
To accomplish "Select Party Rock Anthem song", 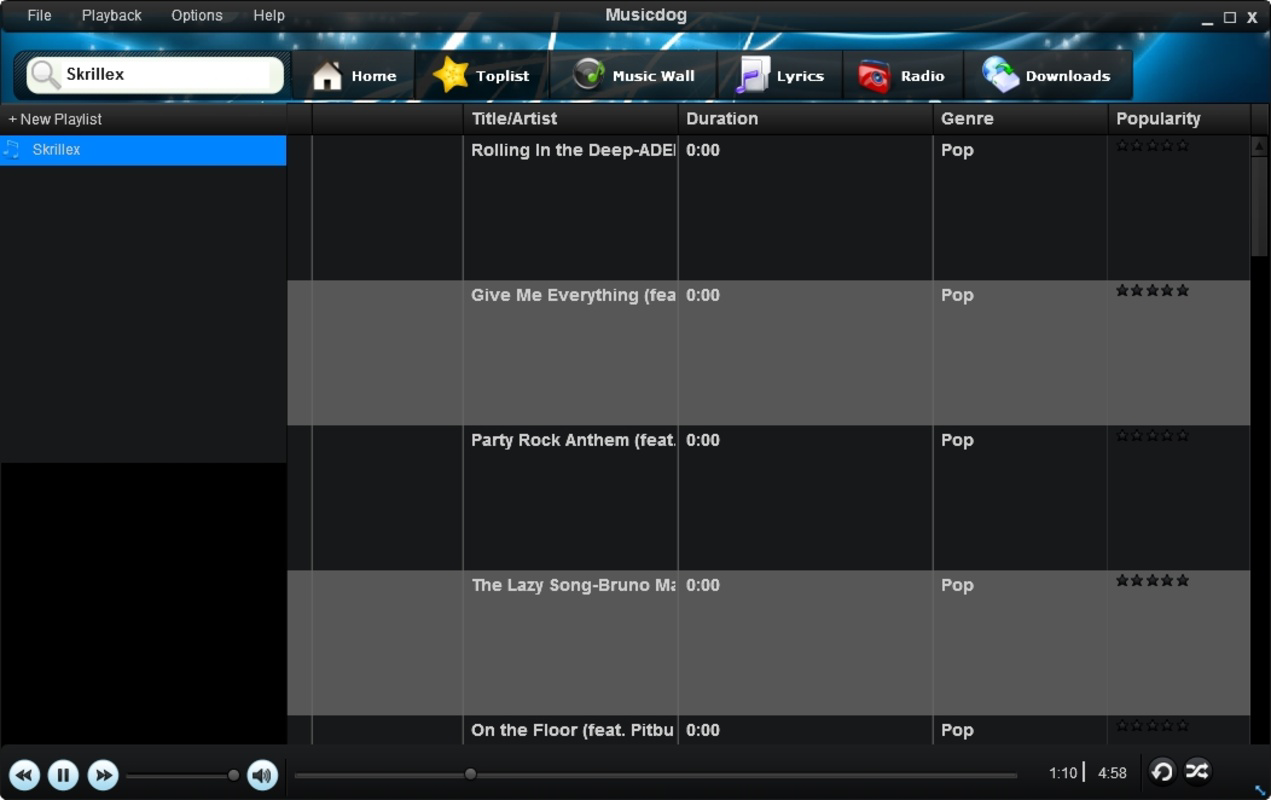I will pyautogui.click(x=573, y=440).
